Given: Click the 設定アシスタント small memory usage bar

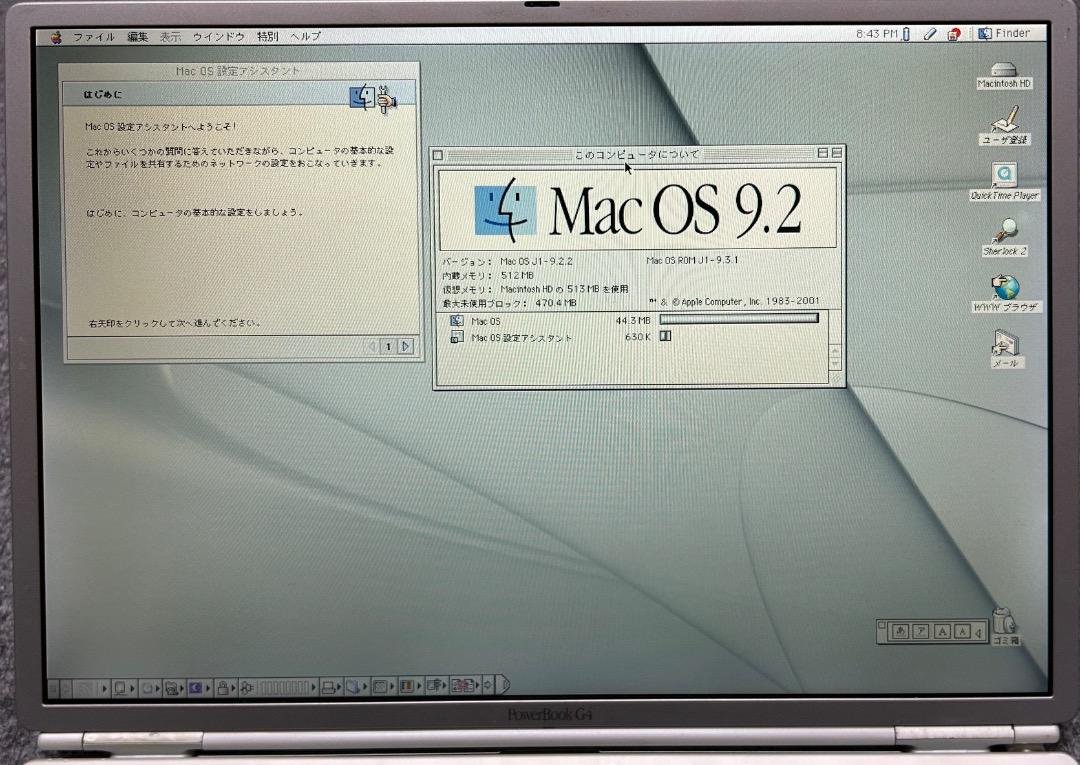Looking at the screenshot, I should pos(665,336).
